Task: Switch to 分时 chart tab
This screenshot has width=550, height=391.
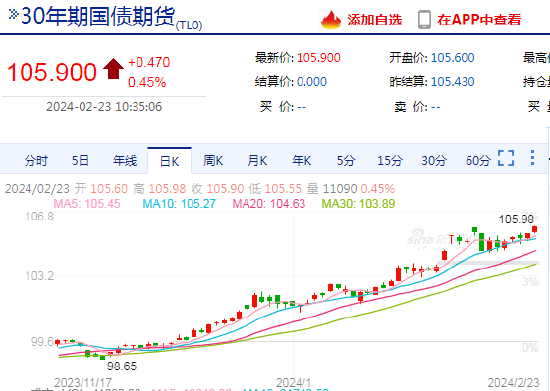Action: (36, 161)
